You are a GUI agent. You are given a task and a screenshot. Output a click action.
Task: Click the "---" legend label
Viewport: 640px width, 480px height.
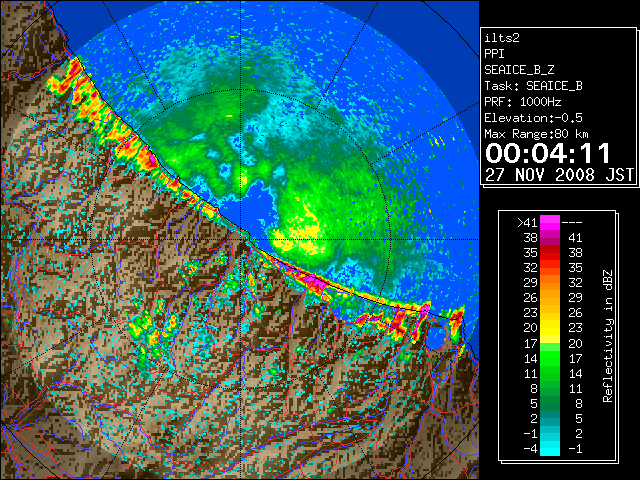(x=572, y=222)
